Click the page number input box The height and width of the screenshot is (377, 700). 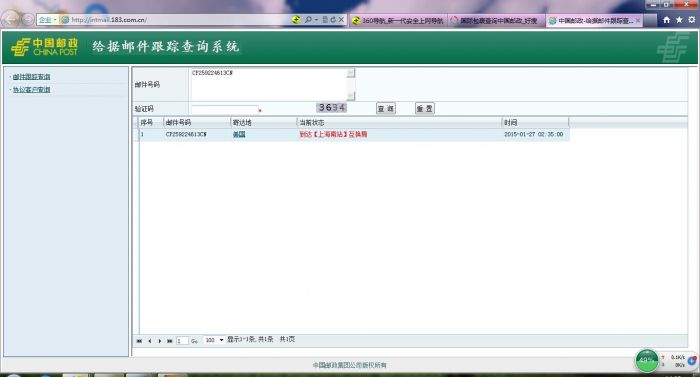(182, 341)
